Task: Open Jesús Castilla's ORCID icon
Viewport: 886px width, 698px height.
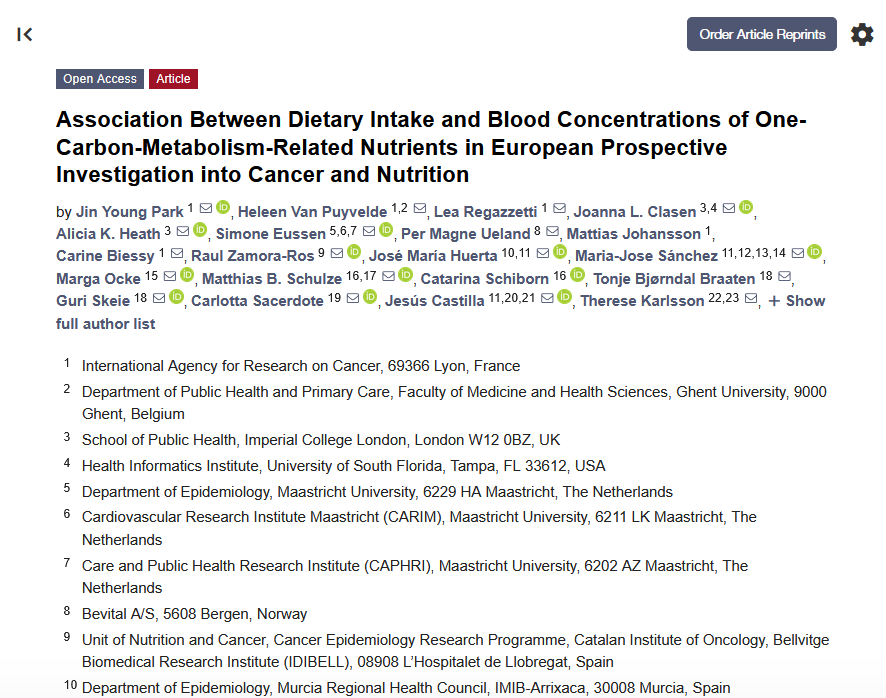Action: [x=564, y=298]
